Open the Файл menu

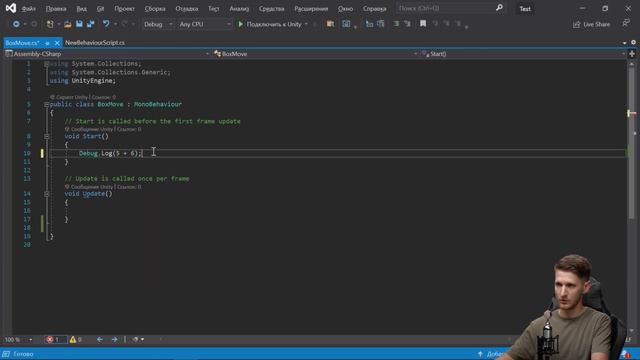[28, 9]
